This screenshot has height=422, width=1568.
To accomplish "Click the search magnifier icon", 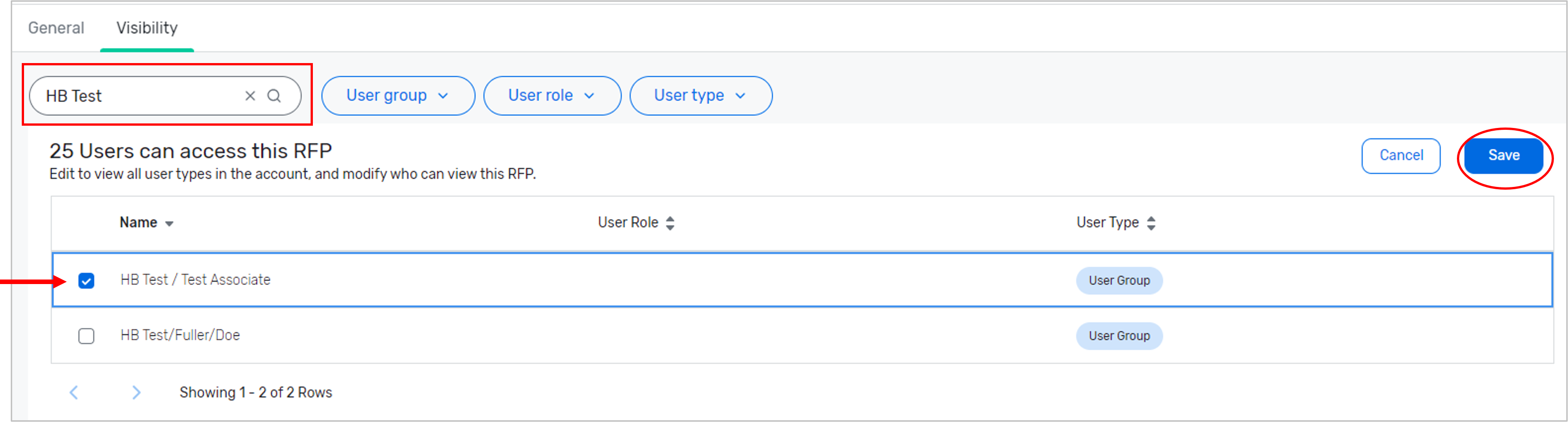I will point(274,96).
